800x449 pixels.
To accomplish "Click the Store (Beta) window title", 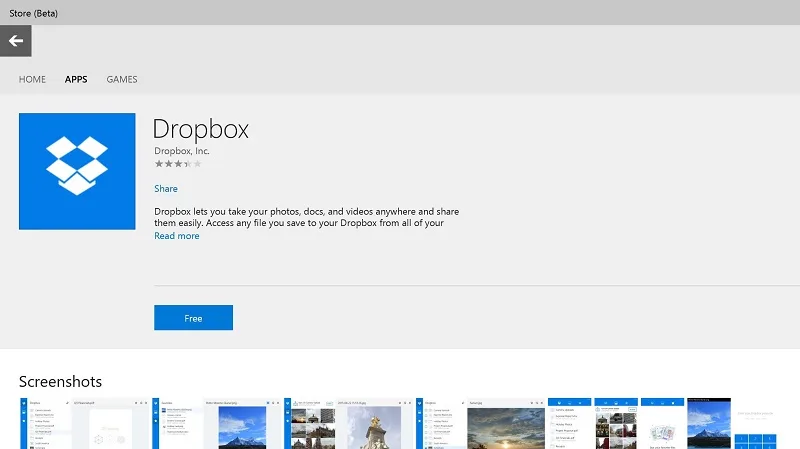I will (34, 14).
